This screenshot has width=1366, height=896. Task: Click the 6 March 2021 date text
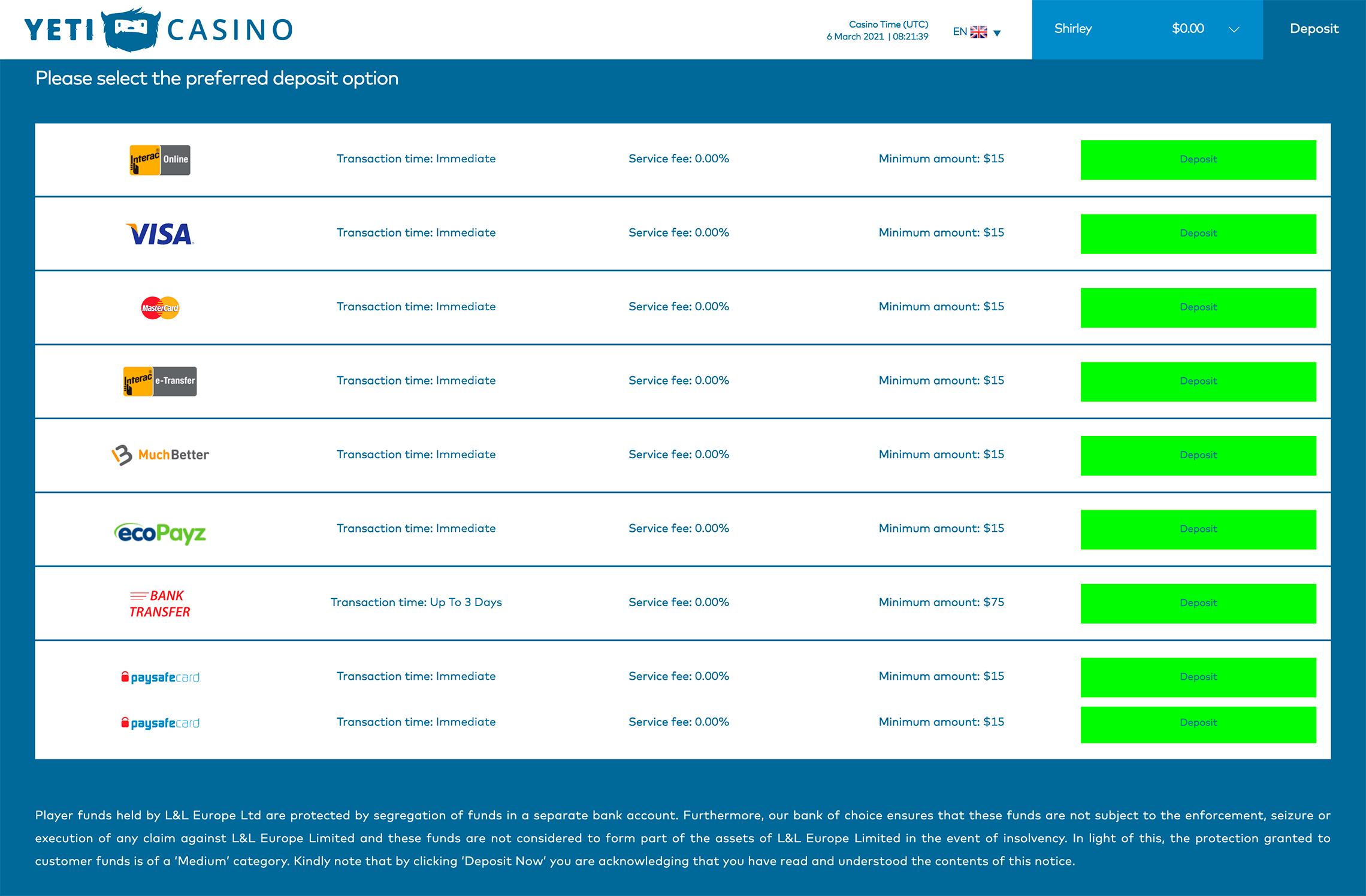click(856, 37)
